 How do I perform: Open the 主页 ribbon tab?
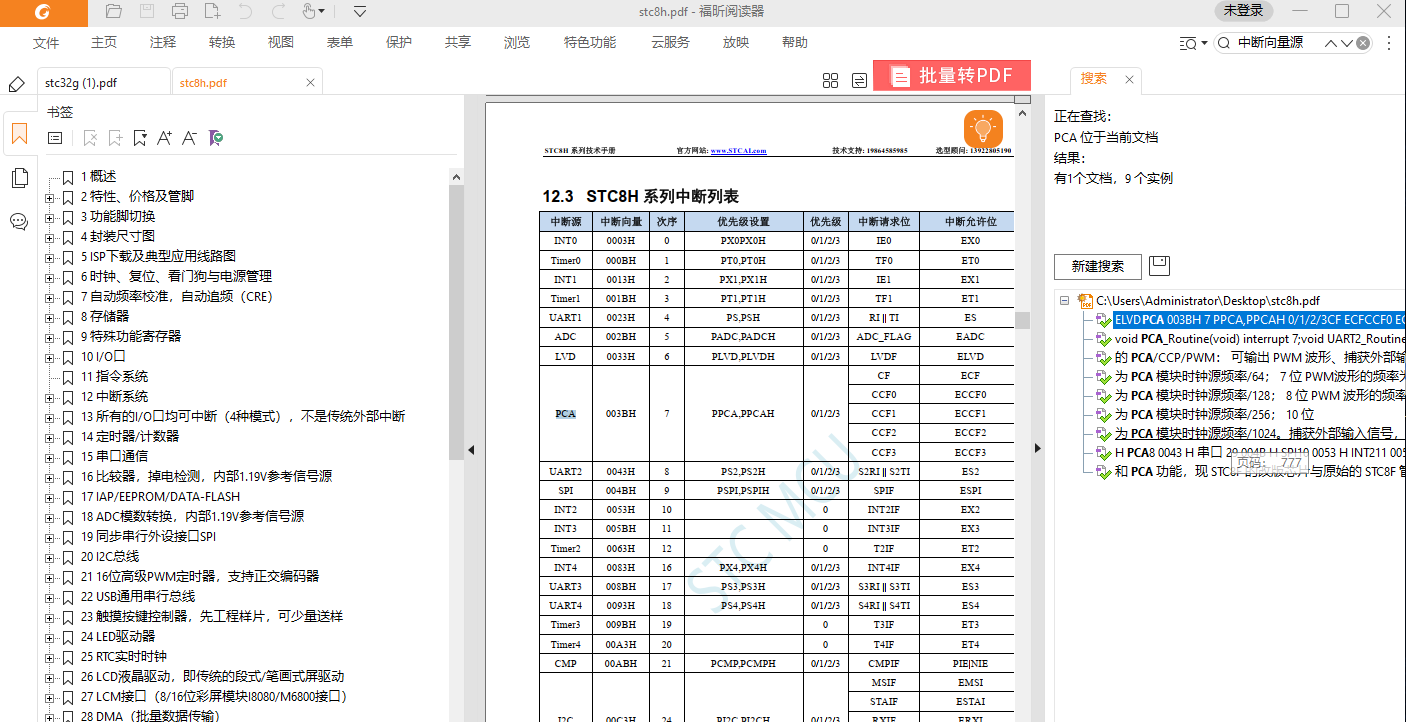(x=104, y=43)
